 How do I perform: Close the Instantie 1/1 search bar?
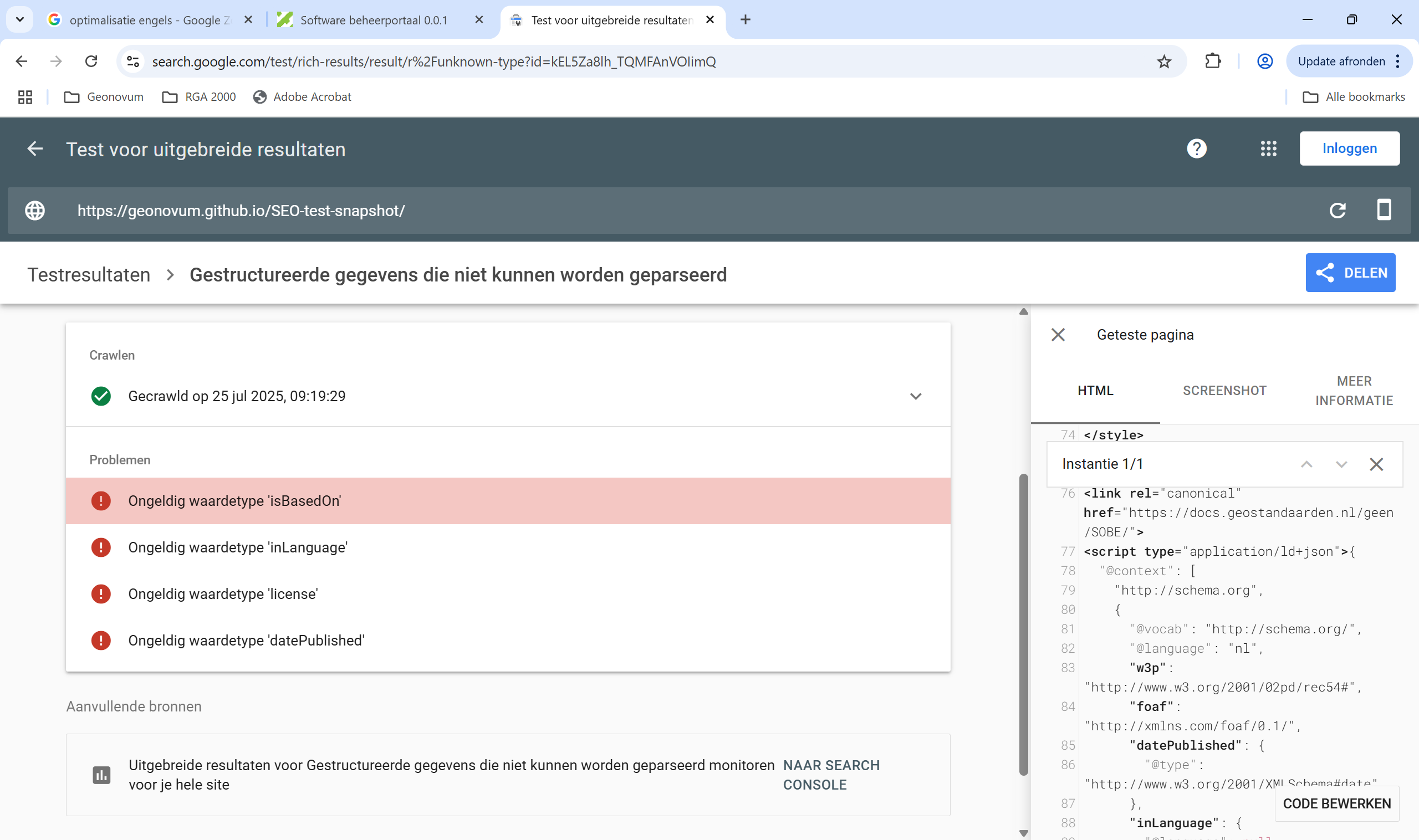coord(1376,464)
